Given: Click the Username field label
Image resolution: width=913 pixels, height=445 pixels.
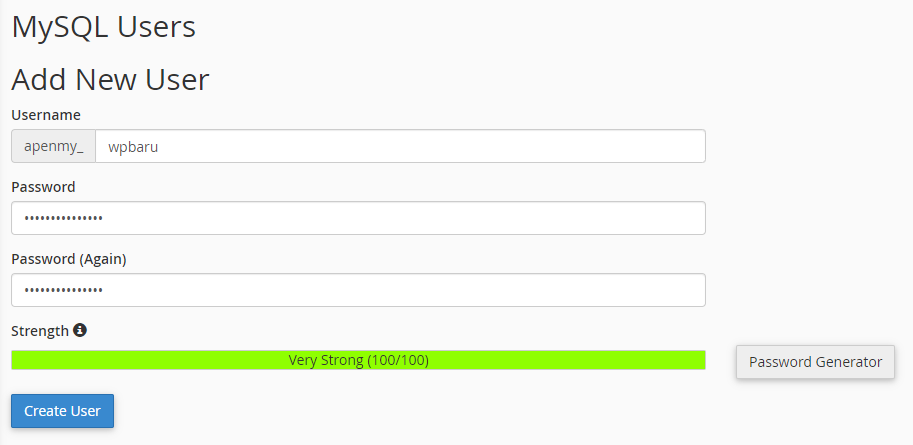Looking at the screenshot, I should pyautogui.click(x=46, y=115).
